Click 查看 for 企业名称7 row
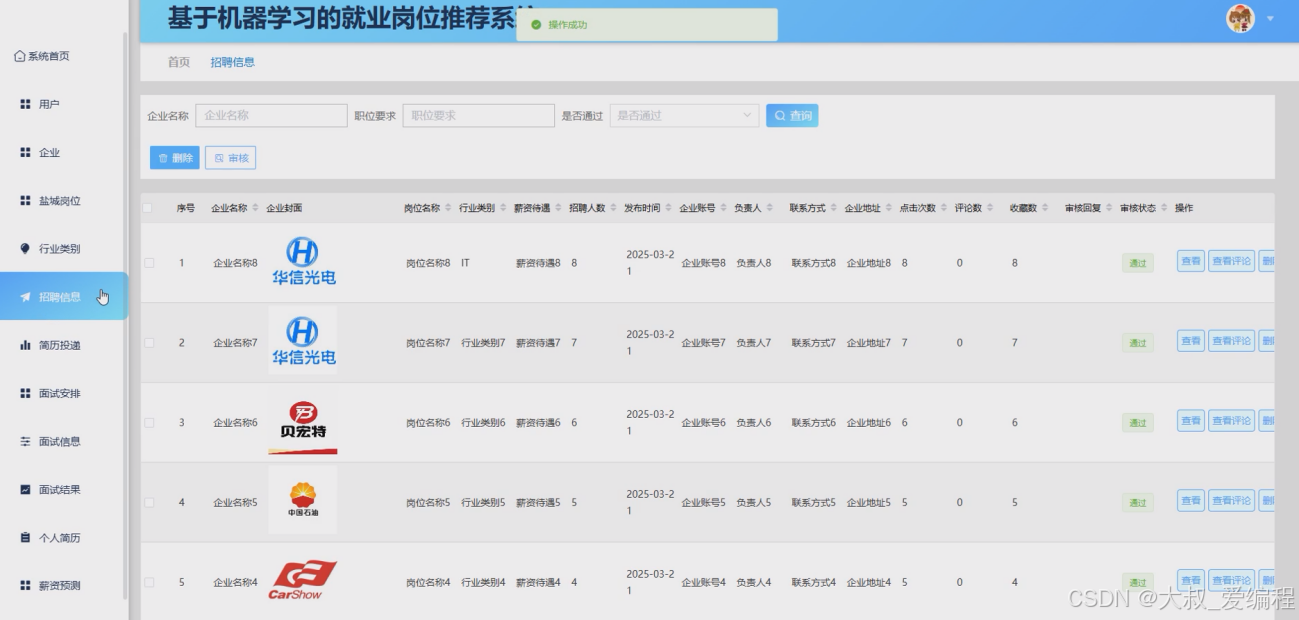This screenshot has height=620, width=1299. [x=1191, y=341]
